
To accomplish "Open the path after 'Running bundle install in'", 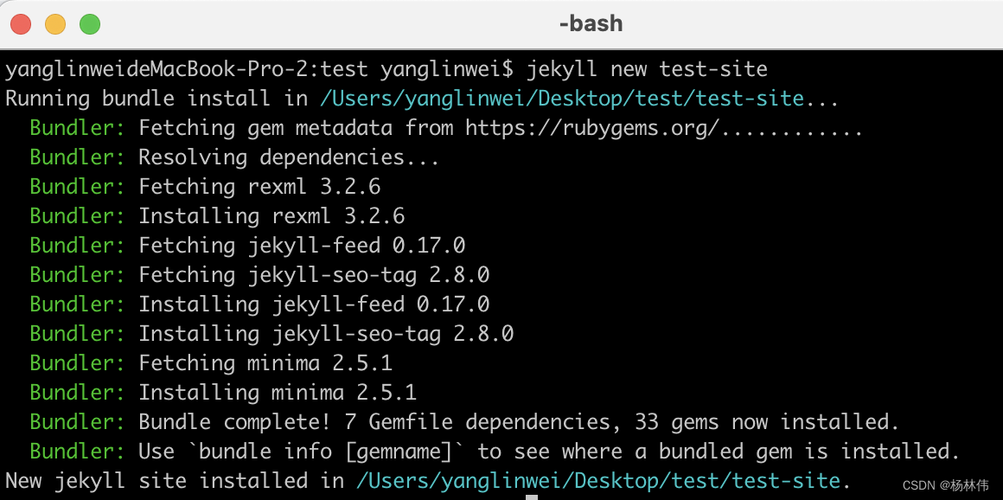I will [x=562, y=98].
